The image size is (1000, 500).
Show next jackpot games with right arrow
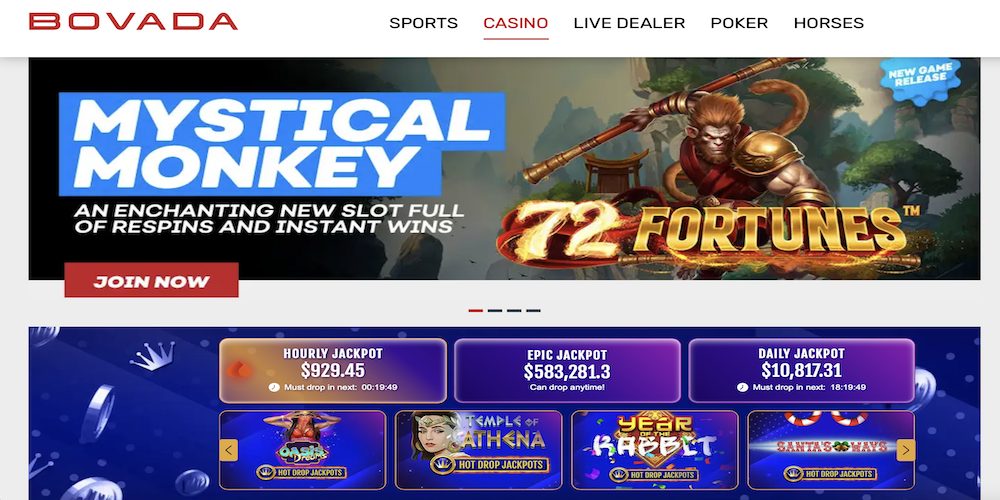coord(906,450)
